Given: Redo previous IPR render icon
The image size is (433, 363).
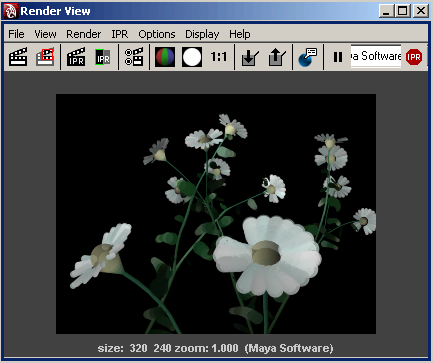Looking at the screenshot, I should [76, 57].
